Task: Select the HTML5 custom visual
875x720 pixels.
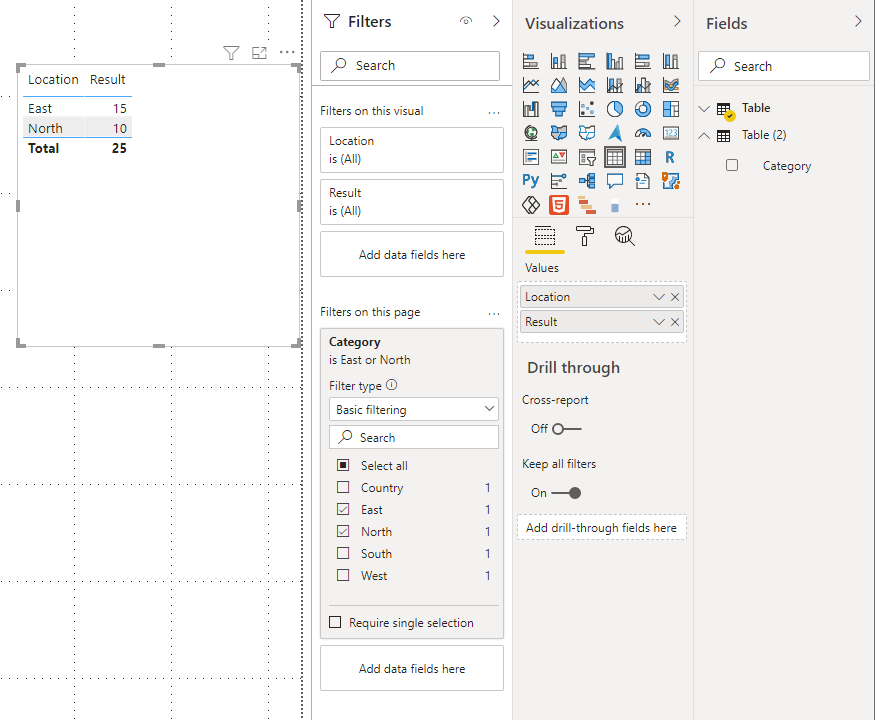Action: click(x=559, y=205)
